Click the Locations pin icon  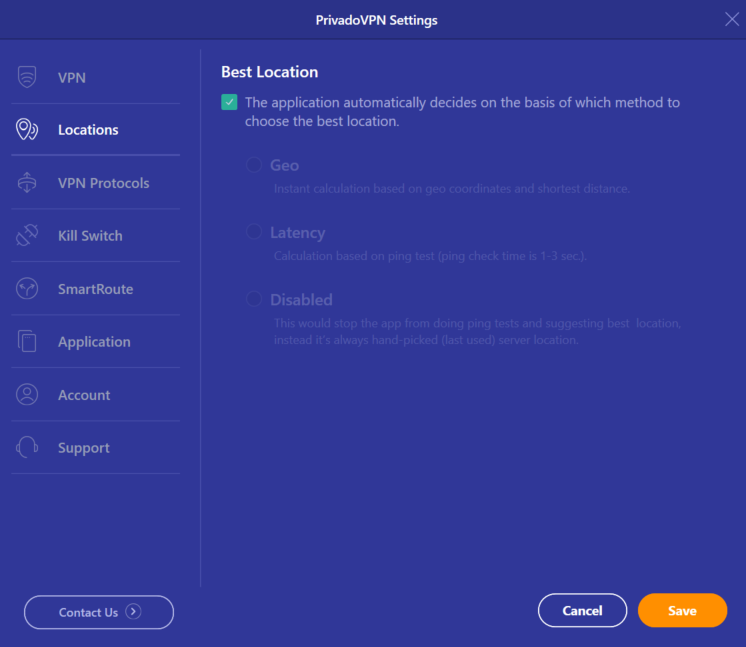(x=27, y=130)
